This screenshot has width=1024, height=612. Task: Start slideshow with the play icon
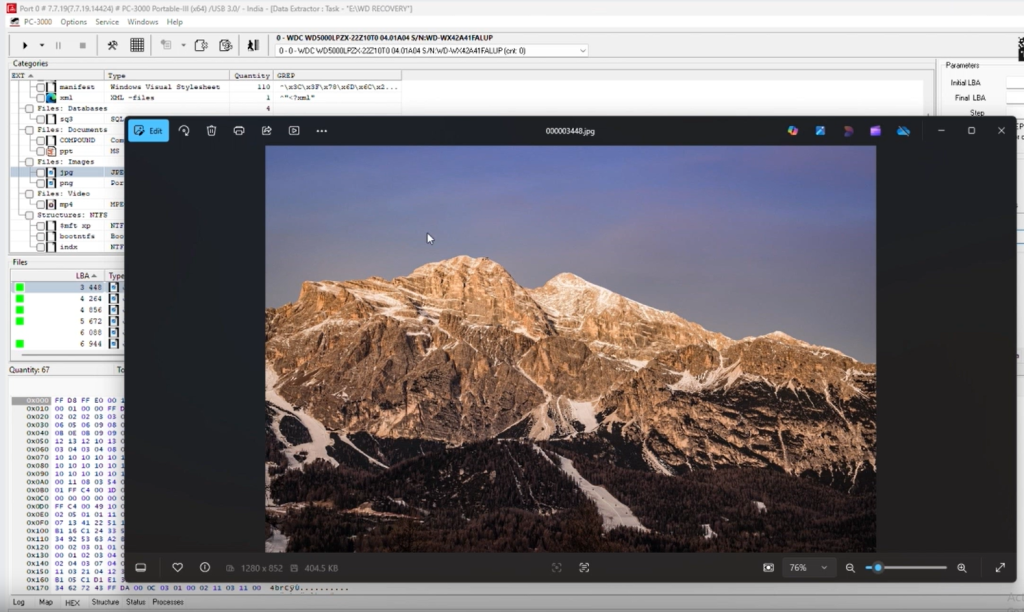coord(294,130)
